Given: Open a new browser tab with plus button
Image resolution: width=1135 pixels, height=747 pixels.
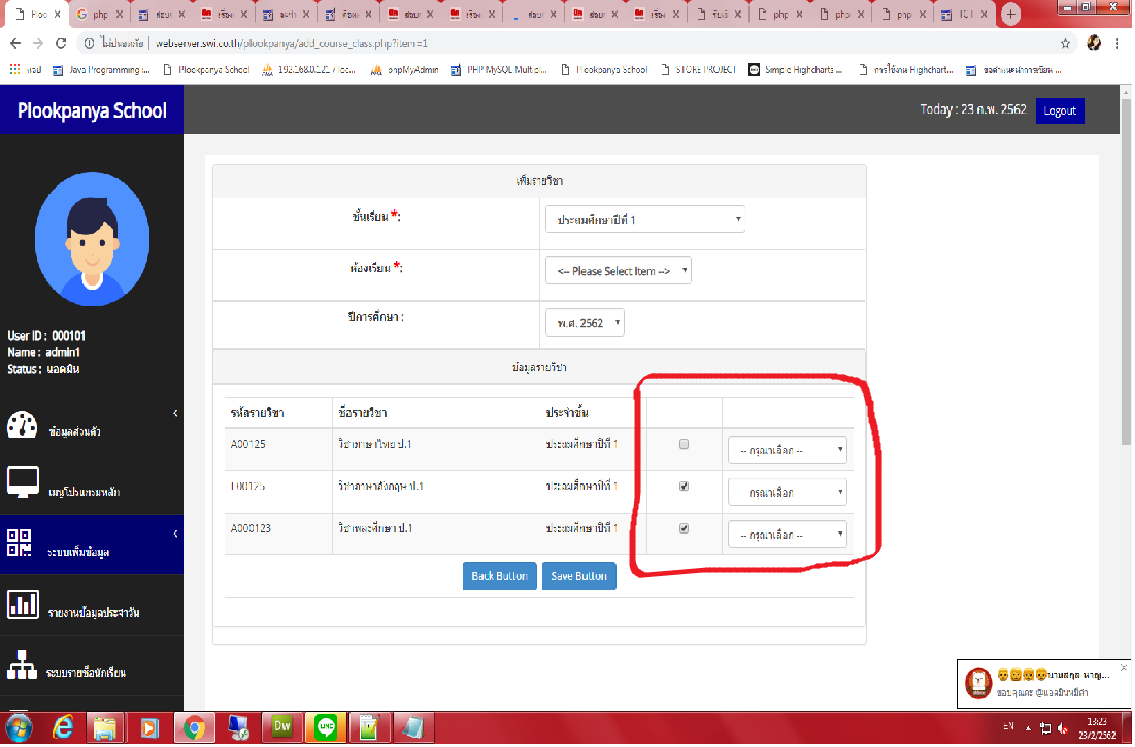Looking at the screenshot, I should click(x=1010, y=14).
